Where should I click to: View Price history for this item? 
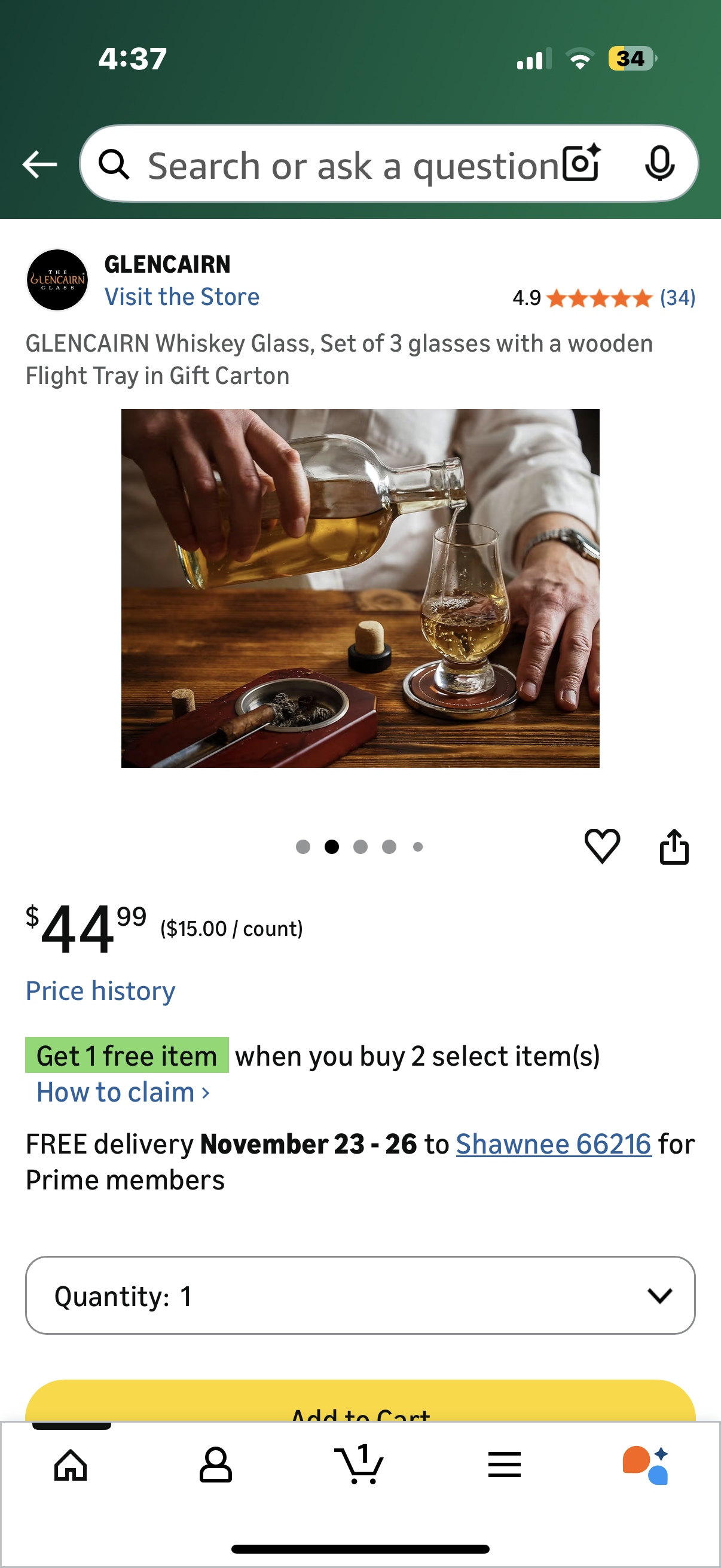click(100, 990)
